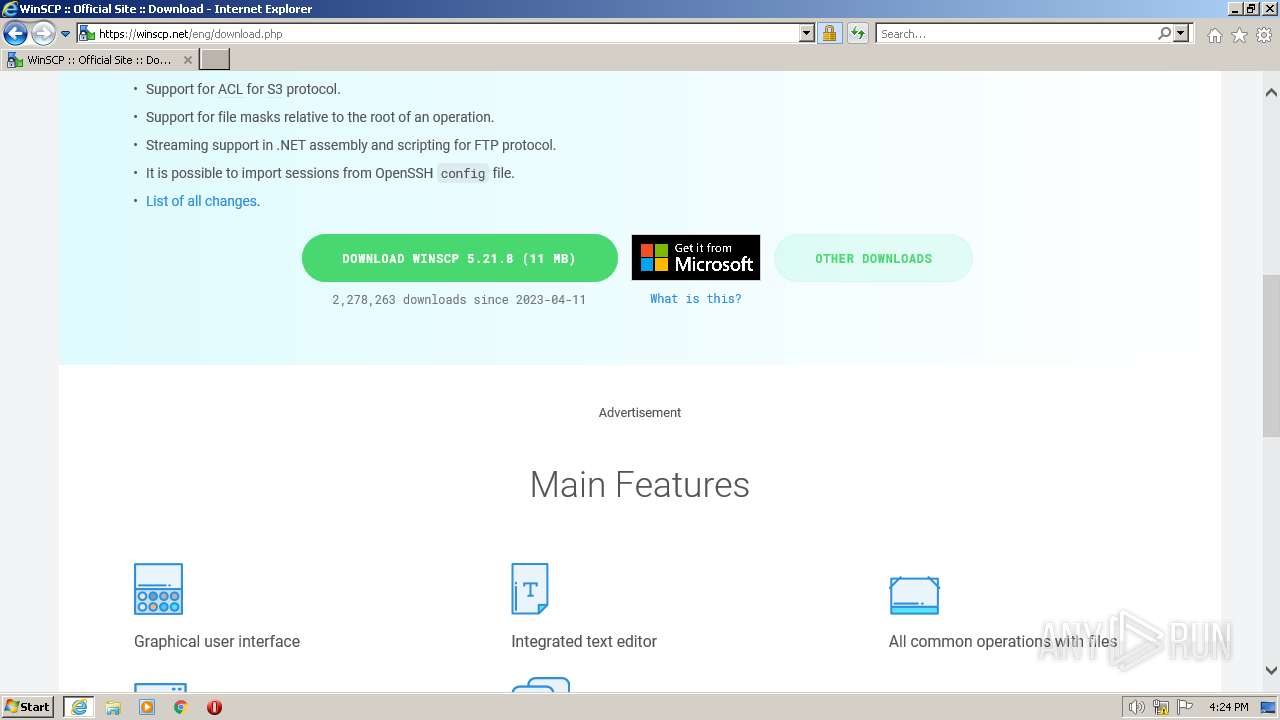Viewport: 1280px width, 720px height.
Task: Refresh the page using the refresh icon
Action: click(857, 33)
